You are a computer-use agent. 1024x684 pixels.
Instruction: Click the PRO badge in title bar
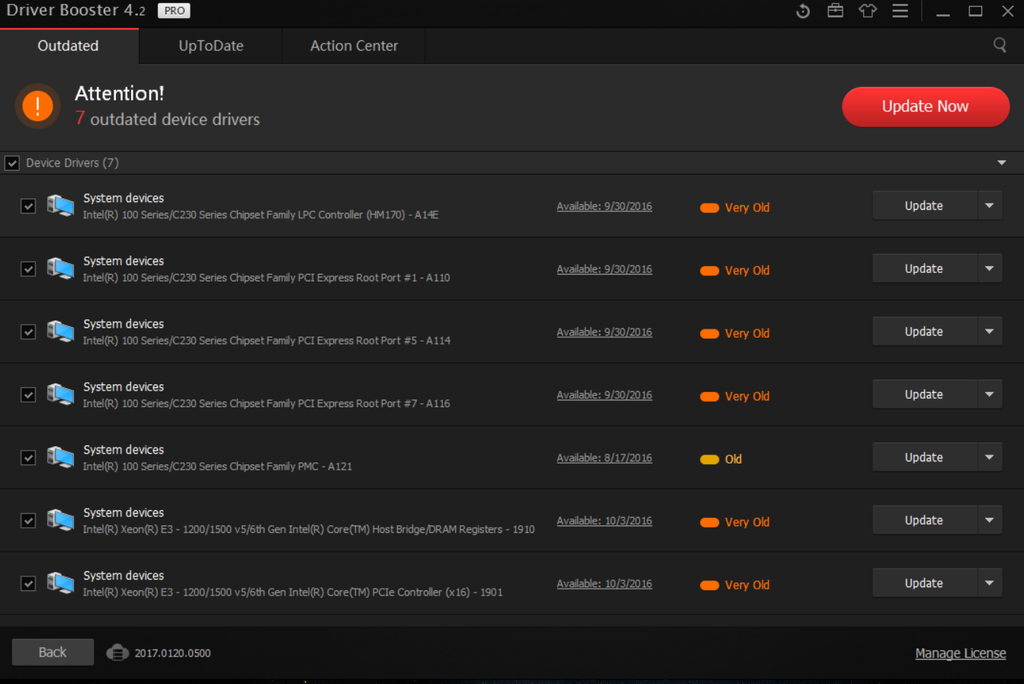point(174,11)
